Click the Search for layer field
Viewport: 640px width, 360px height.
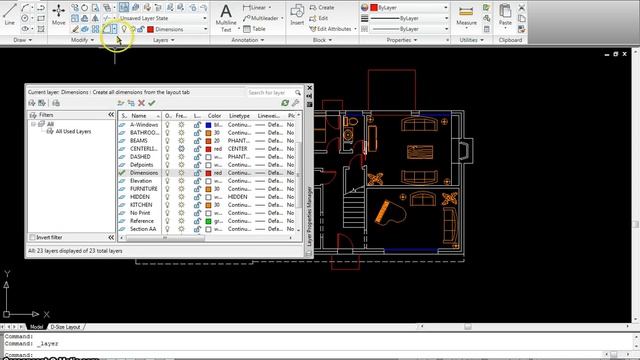(x=270, y=93)
